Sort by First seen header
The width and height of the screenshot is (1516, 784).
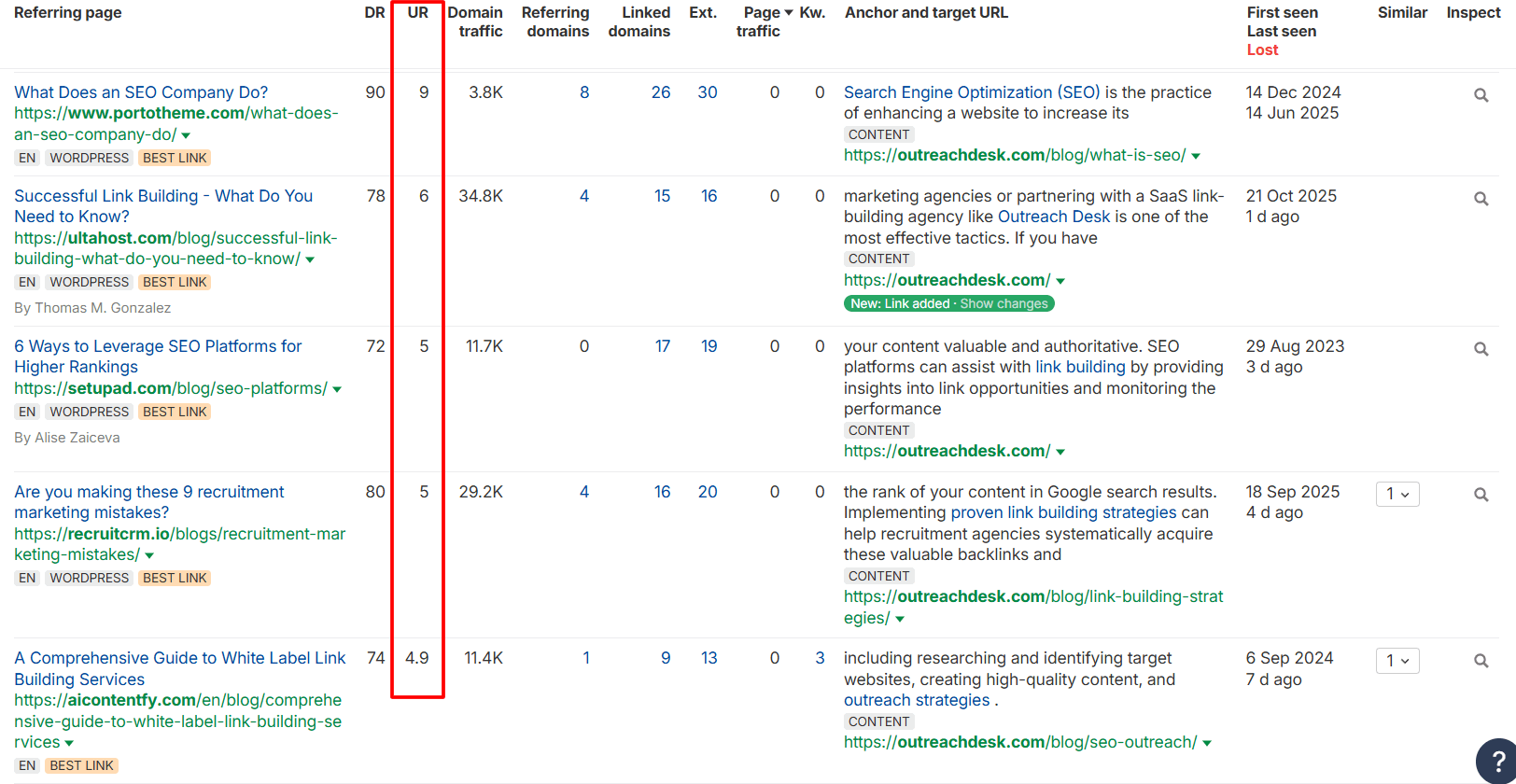point(1283,12)
